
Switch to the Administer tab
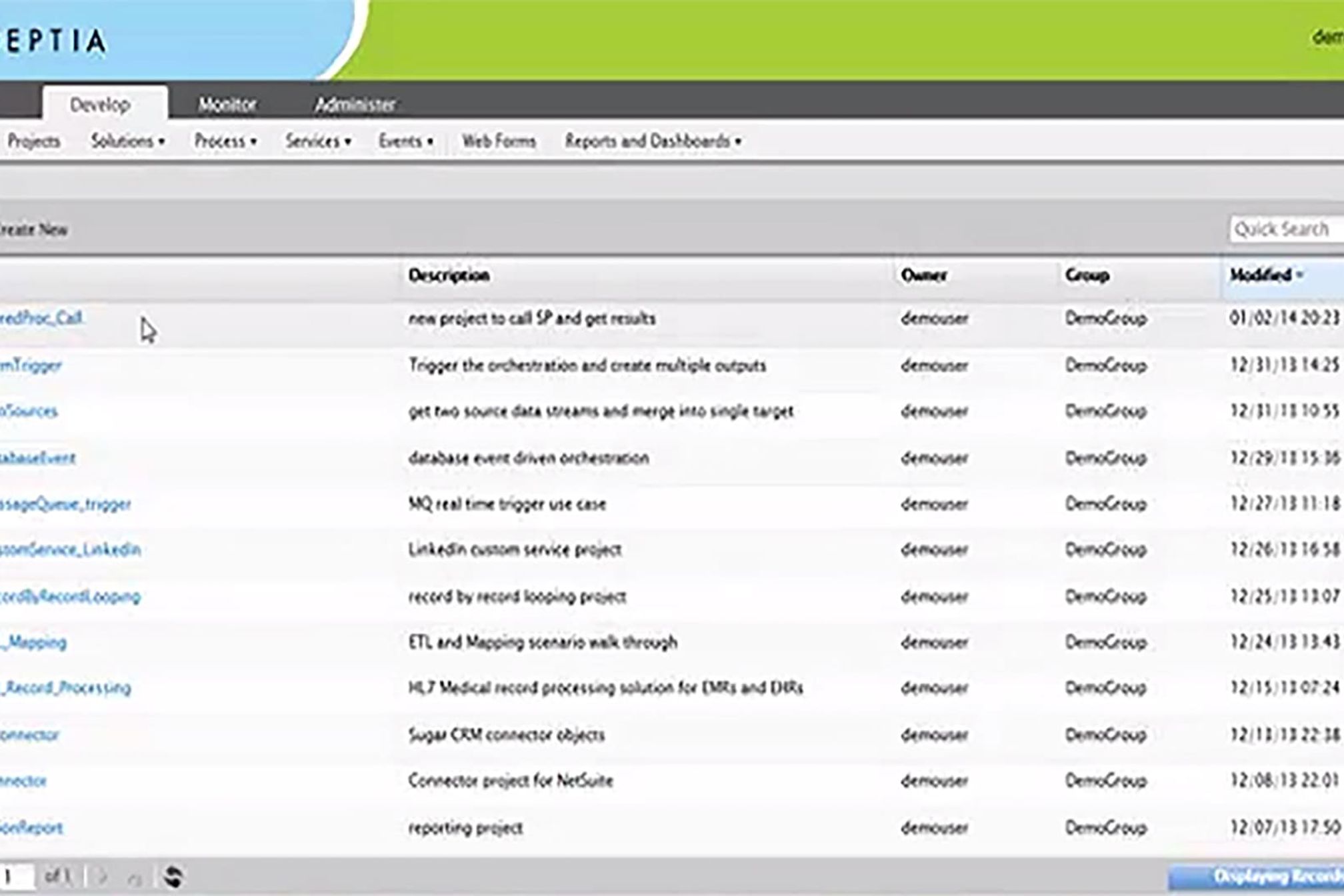coord(355,105)
